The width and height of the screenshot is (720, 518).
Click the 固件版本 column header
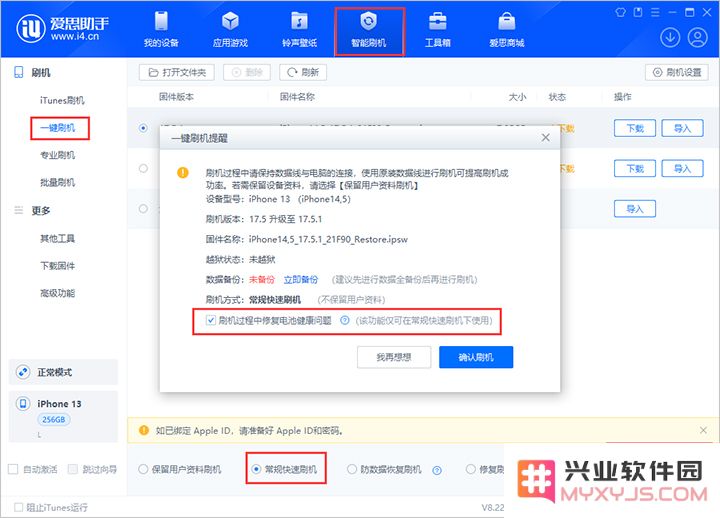tap(176, 97)
